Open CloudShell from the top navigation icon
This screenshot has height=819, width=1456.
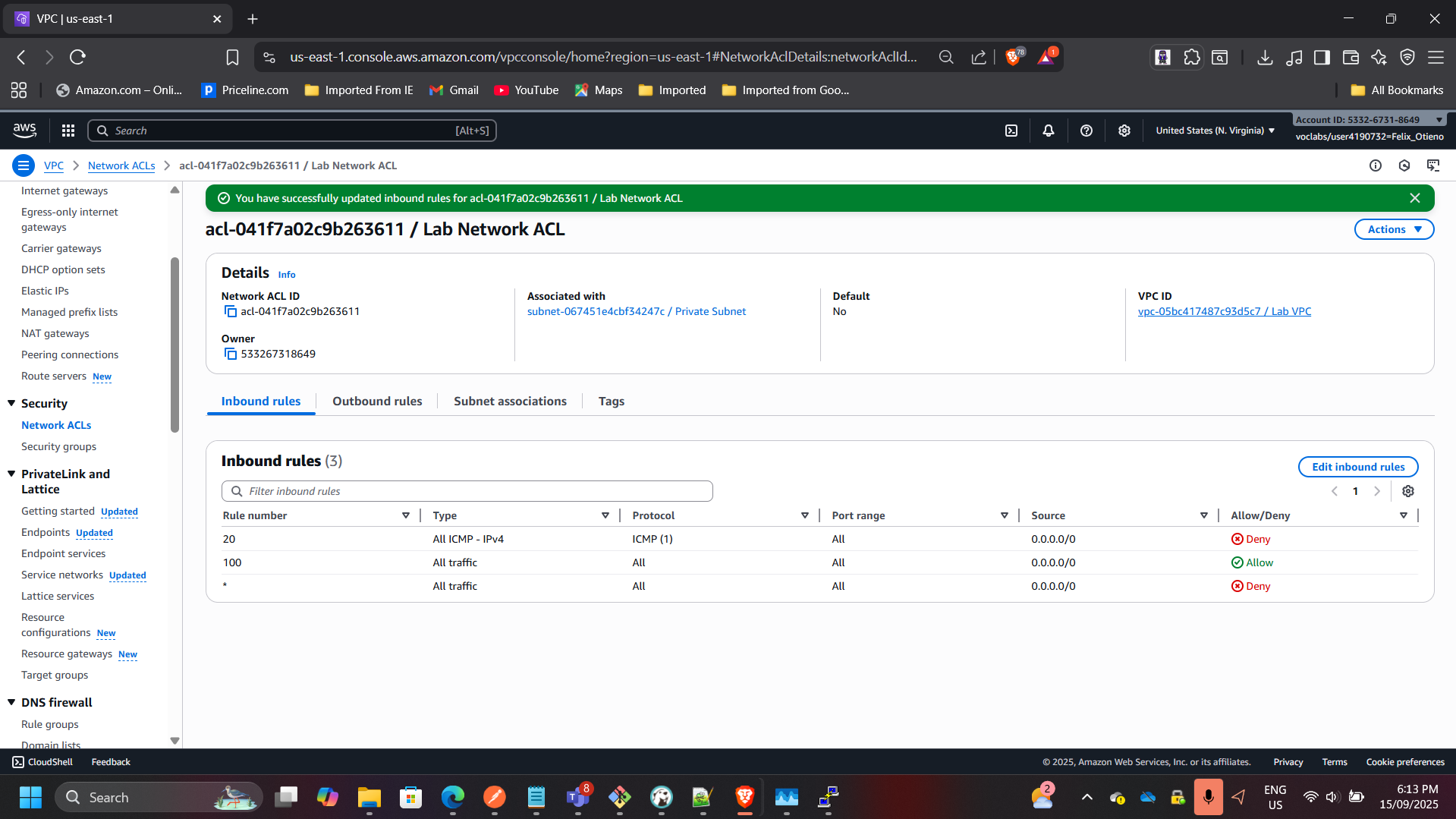tap(1011, 131)
